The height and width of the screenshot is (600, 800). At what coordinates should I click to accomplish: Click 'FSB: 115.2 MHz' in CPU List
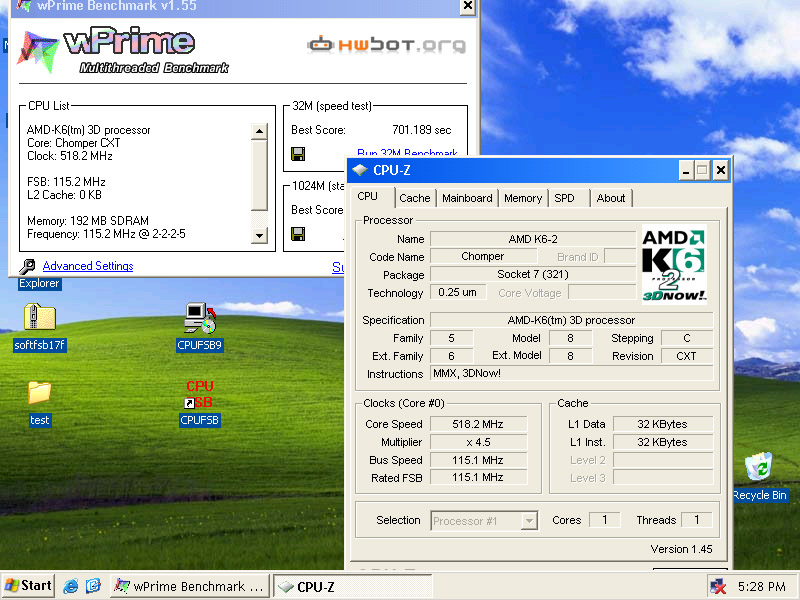pos(66,182)
